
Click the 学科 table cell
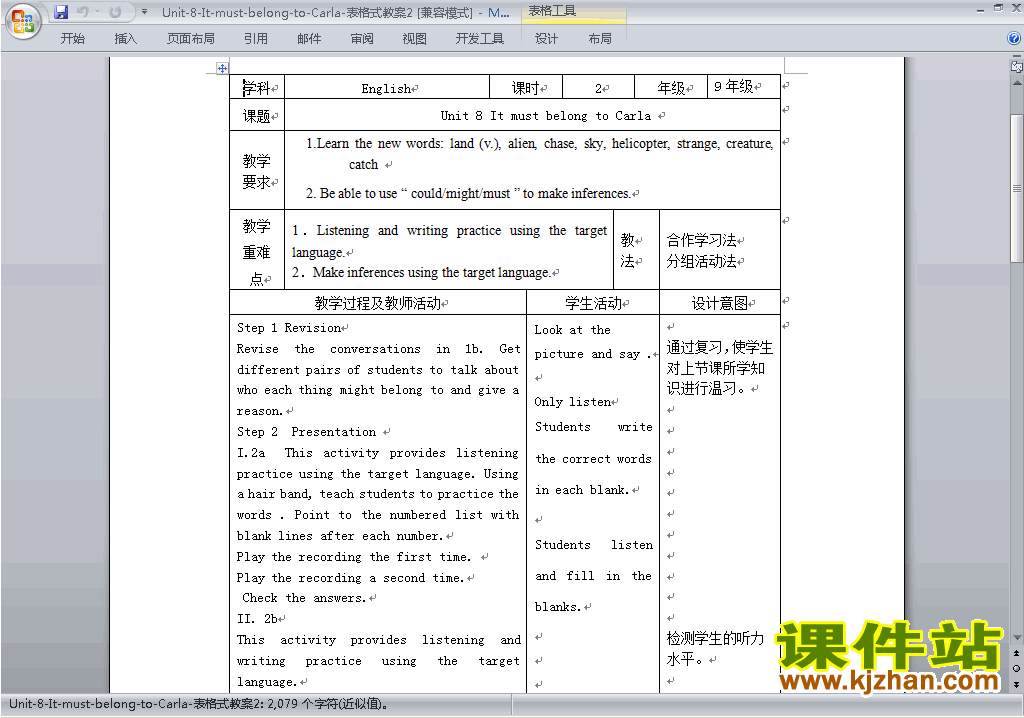coord(257,87)
